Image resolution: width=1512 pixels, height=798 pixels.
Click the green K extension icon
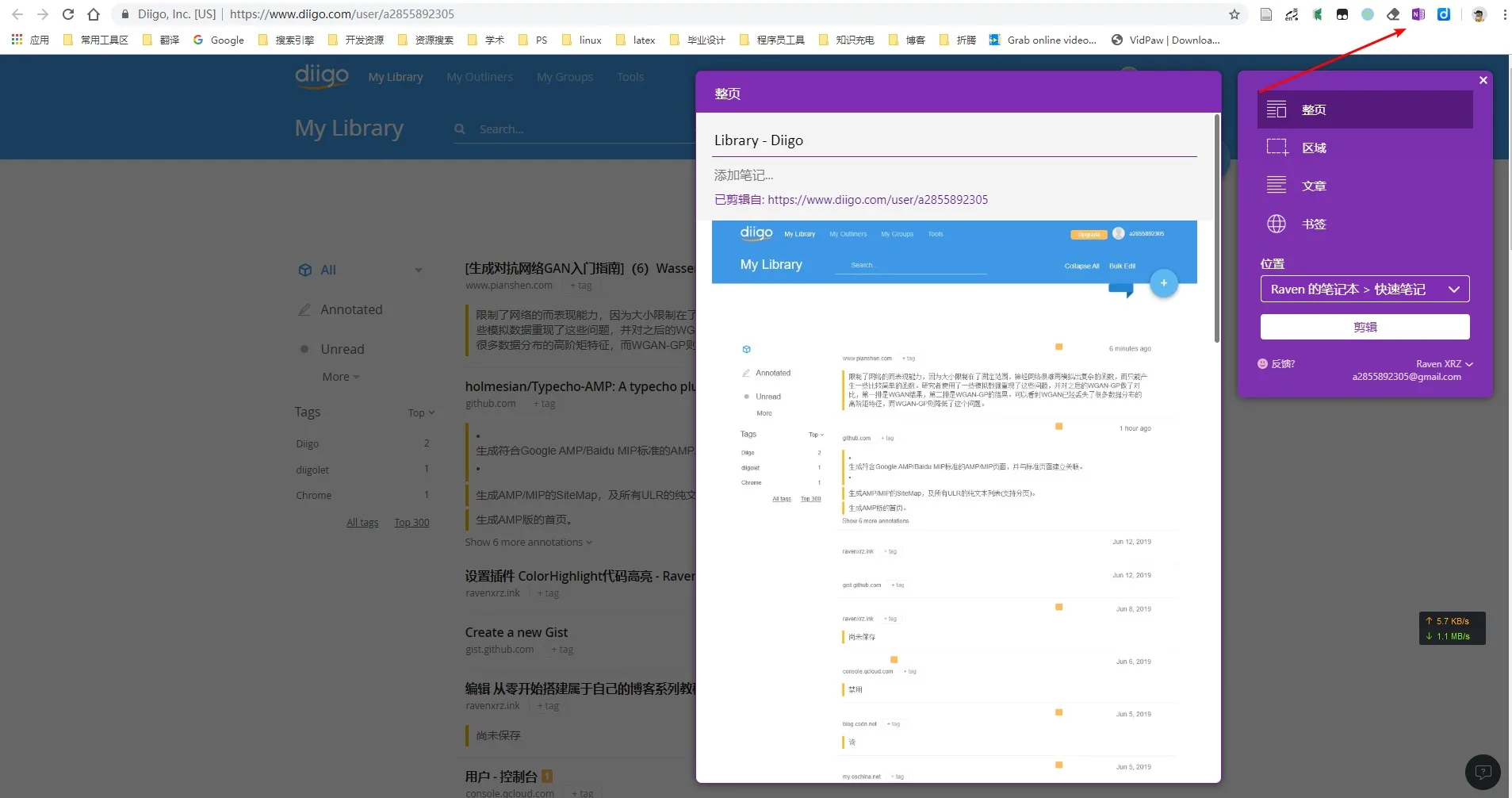click(1317, 14)
